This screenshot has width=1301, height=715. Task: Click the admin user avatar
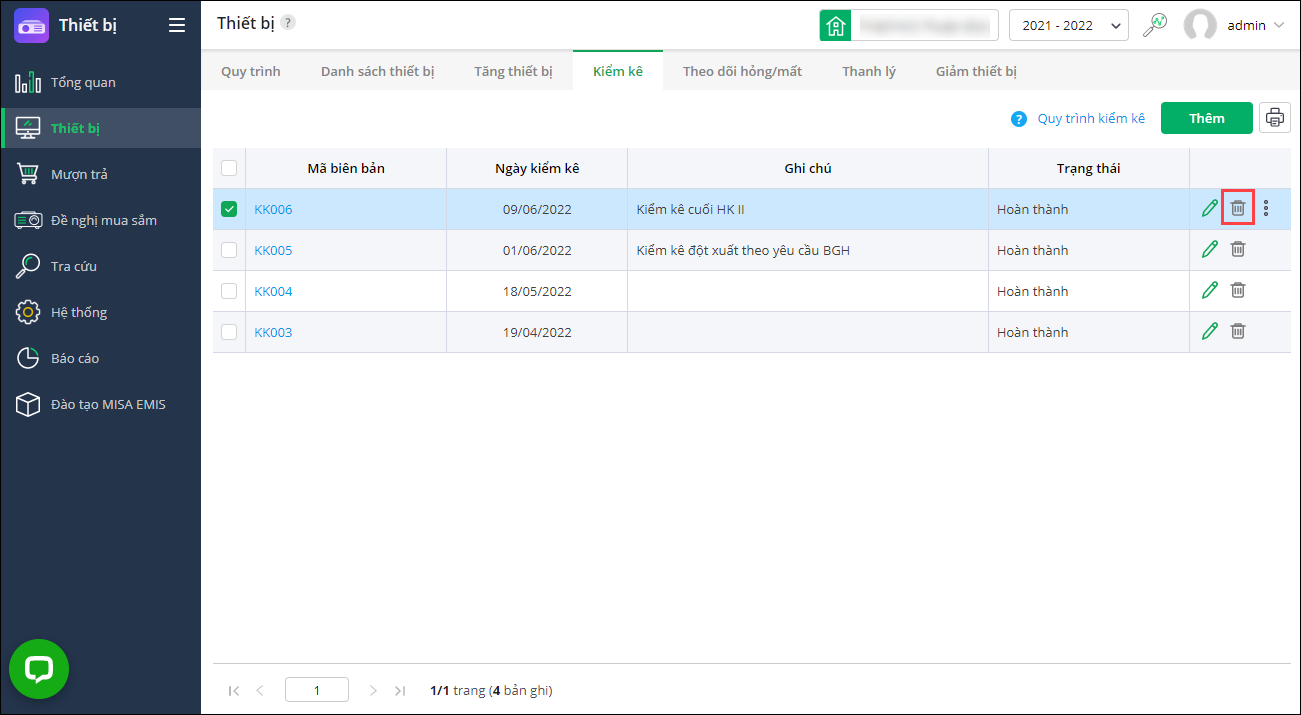(1200, 25)
